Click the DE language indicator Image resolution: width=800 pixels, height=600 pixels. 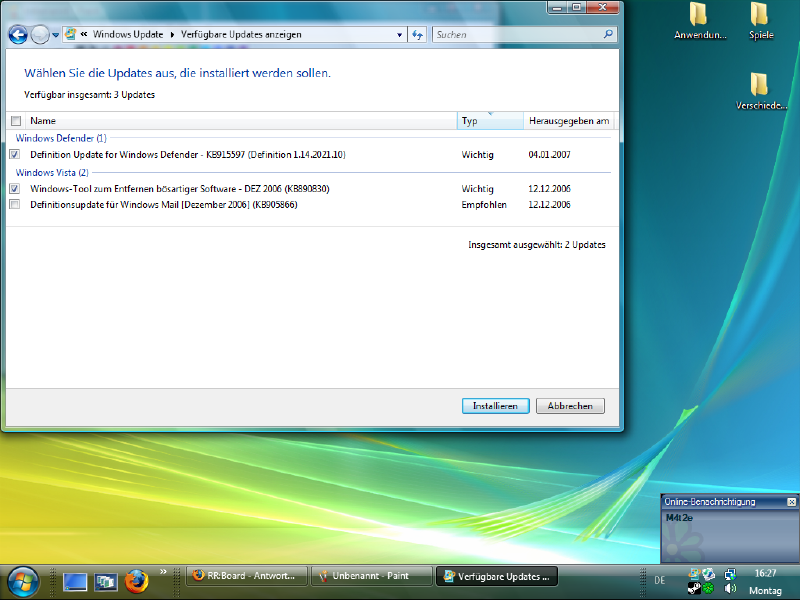point(660,580)
